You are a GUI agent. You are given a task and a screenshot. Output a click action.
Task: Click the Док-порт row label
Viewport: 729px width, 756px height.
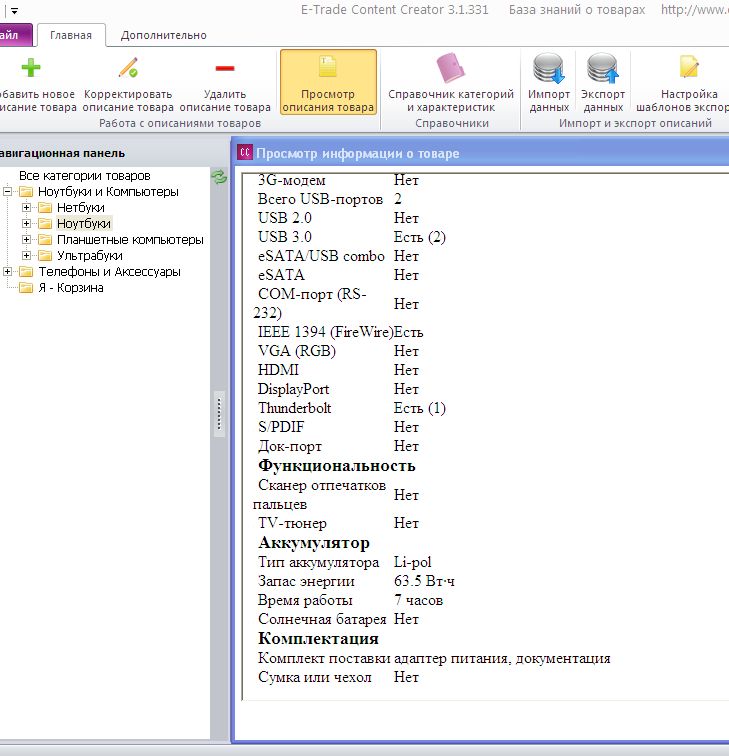[290, 446]
